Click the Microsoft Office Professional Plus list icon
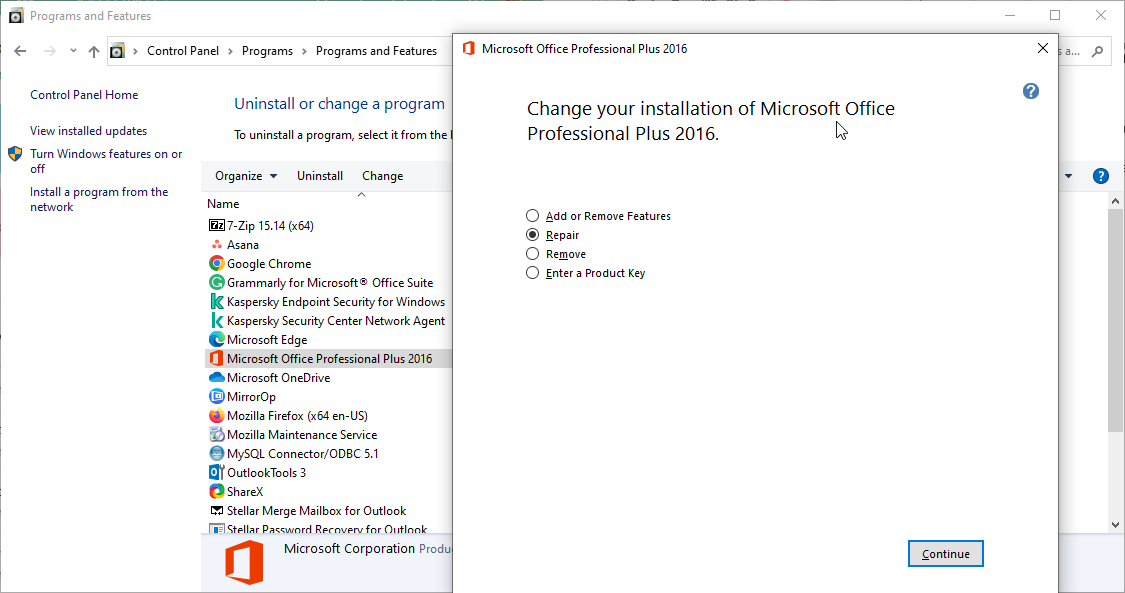Screen dimensions: 1125x593 point(216,359)
